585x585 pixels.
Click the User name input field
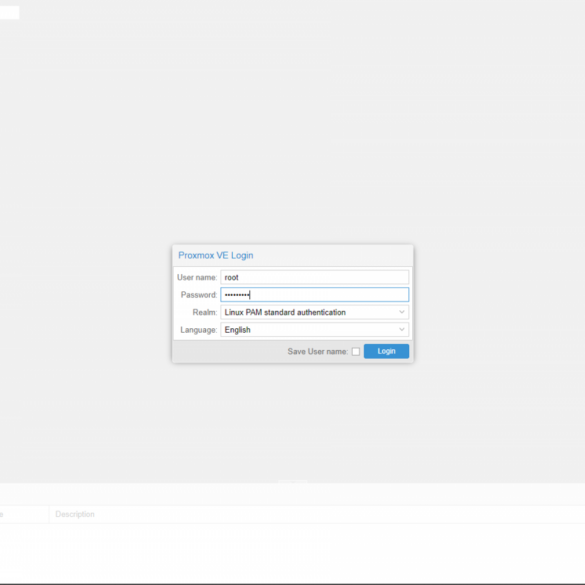315,277
